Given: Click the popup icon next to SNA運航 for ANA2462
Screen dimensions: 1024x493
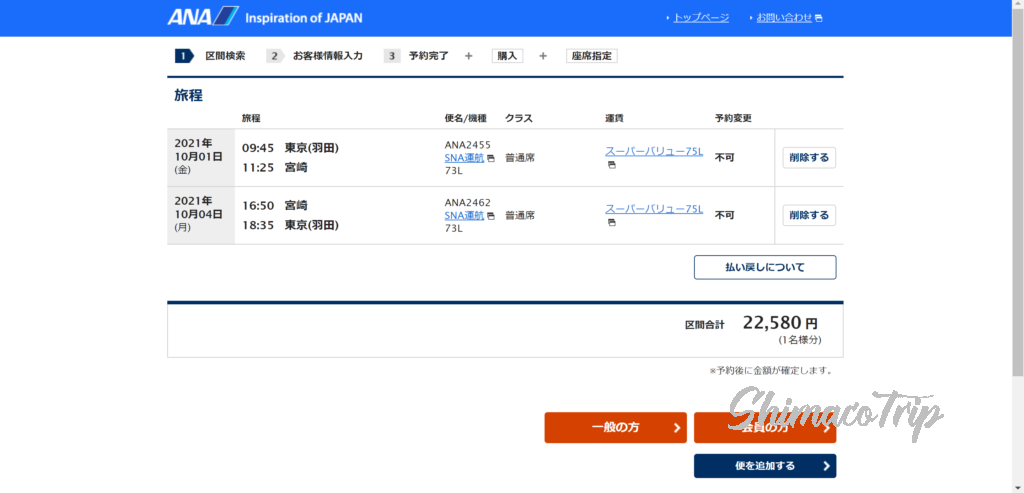Looking at the screenshot, I should pyautogui.click(x=491, y=215).
